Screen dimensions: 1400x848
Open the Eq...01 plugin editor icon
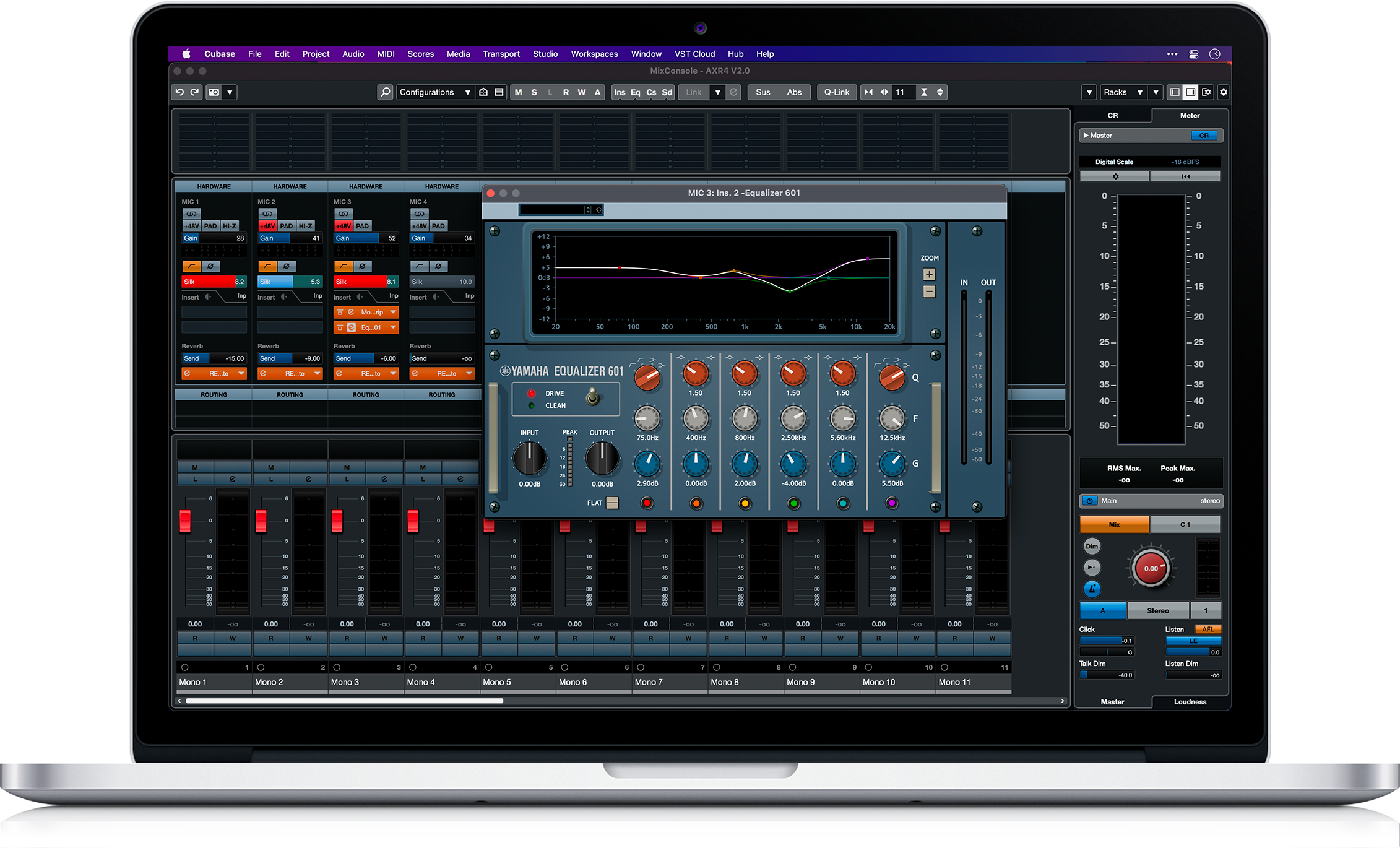tap(351, 327)
